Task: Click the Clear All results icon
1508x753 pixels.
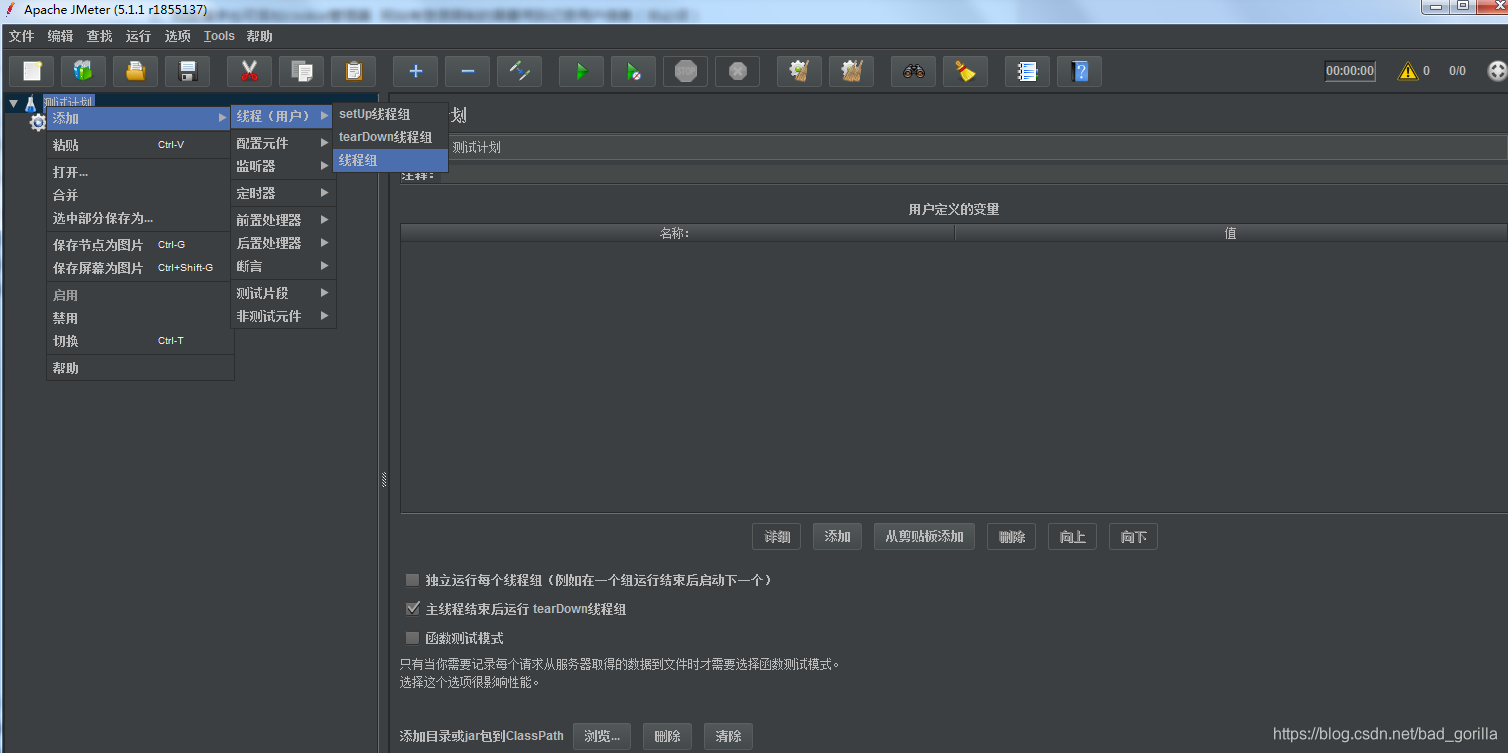Action: coord(851,71)
